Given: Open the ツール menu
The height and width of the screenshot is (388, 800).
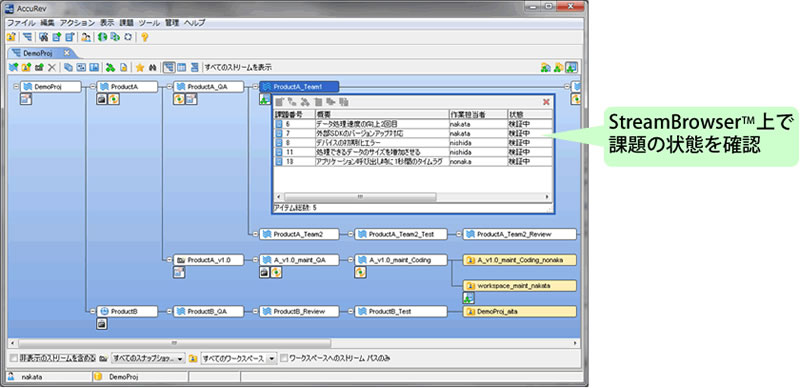Looking at the screenshot, I should coord(149,23).
